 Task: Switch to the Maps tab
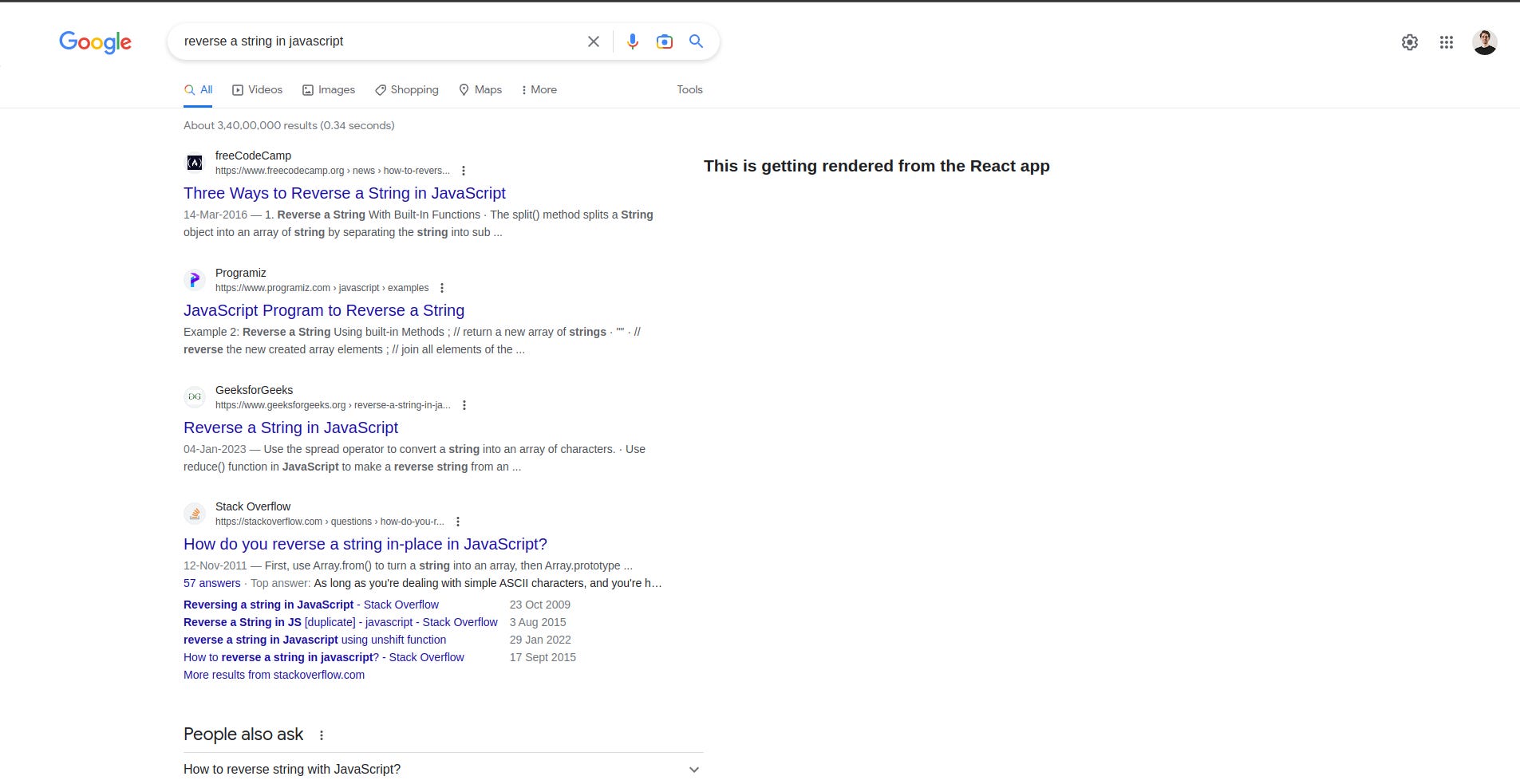[x=480, y=90]
